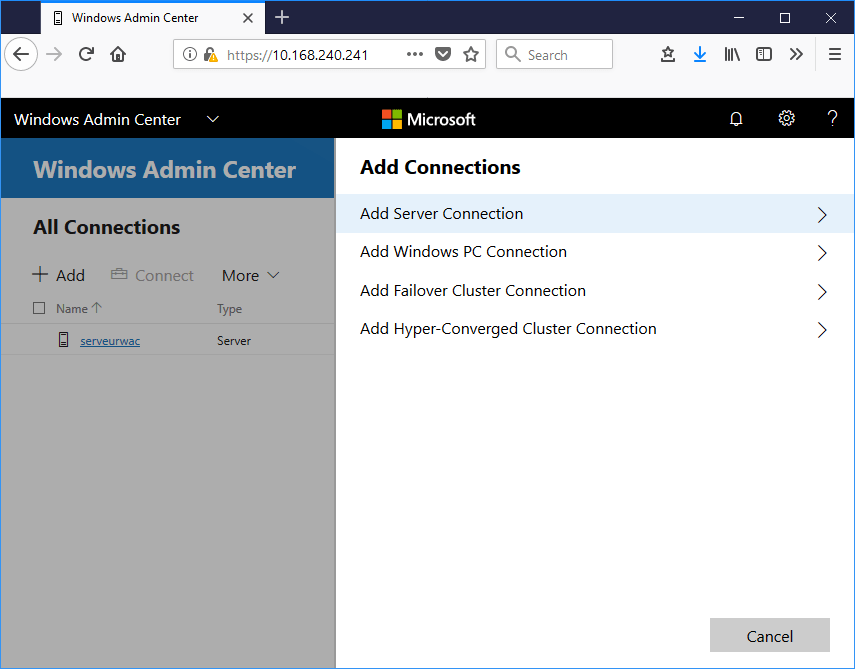Image resolution: width=855 pixels, height=669 pixels.
Task: Open help question mark icon
Action: click(832, 118)
